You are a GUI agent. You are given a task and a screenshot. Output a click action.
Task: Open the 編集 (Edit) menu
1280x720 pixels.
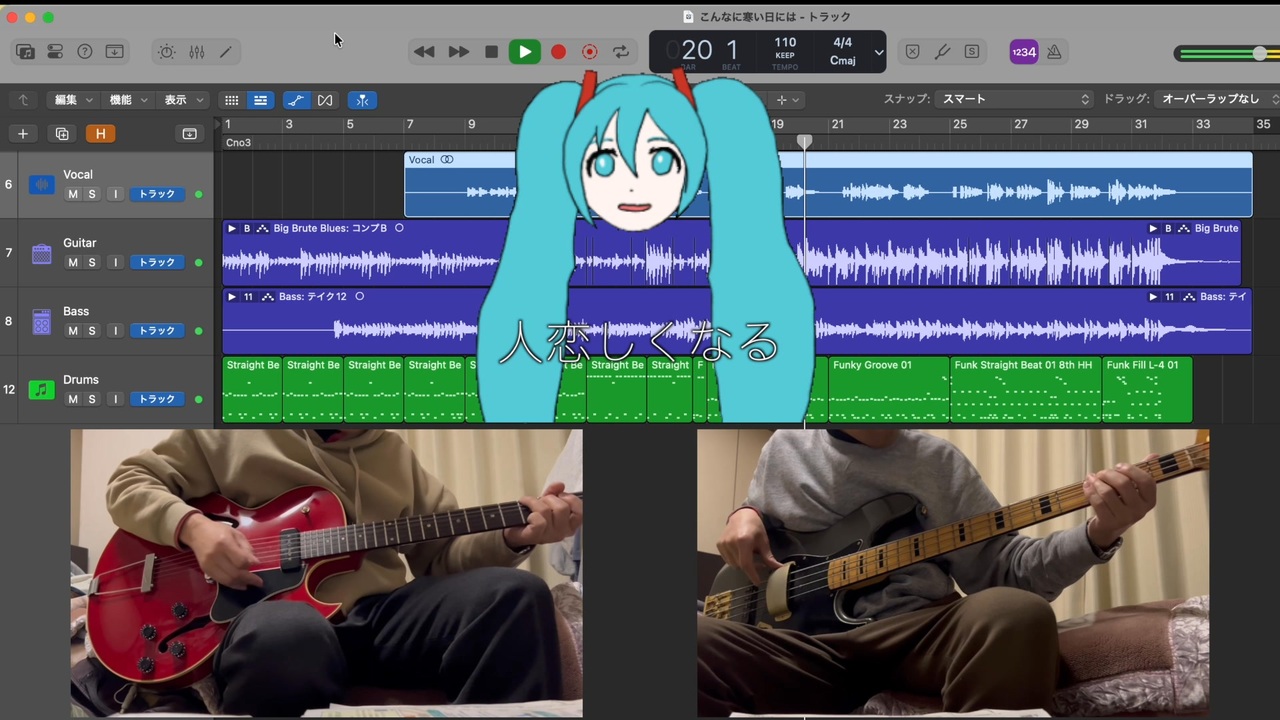tap(73, 100)
